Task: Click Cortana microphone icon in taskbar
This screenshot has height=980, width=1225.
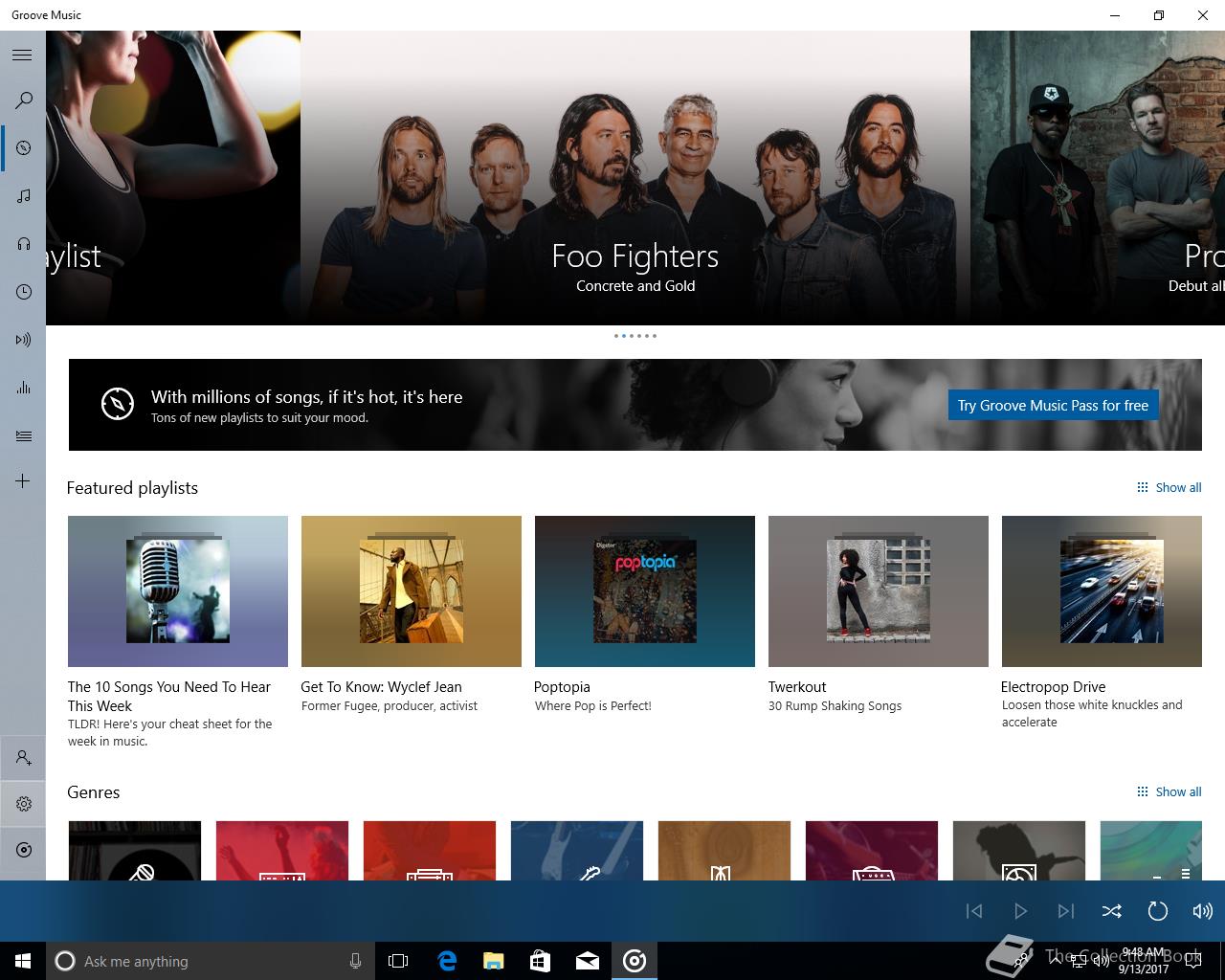Action: (355, 961)
